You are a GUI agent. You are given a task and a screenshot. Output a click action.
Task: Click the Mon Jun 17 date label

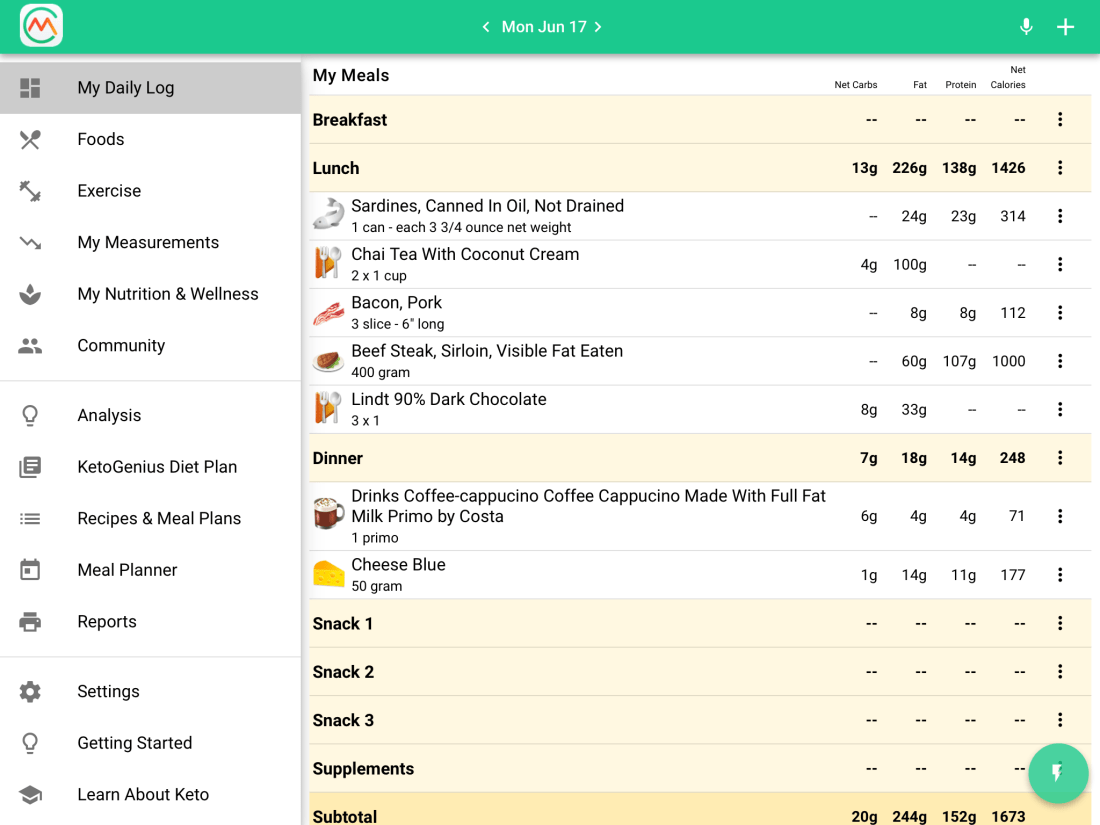543,27
